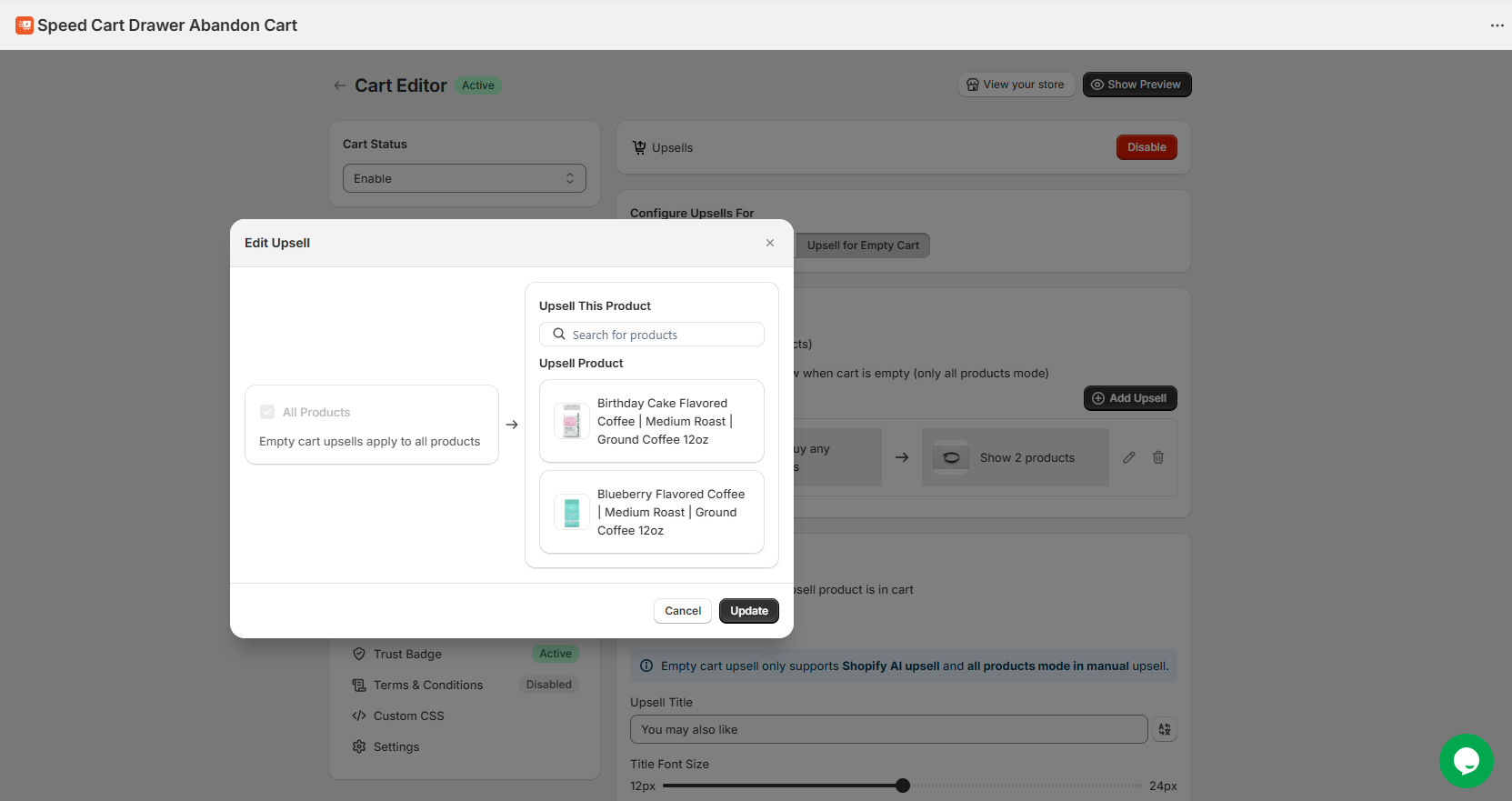The height and width of the screenshot is (801, 1512).
Task: Disable the Upsells feature
Action: 1146,147
